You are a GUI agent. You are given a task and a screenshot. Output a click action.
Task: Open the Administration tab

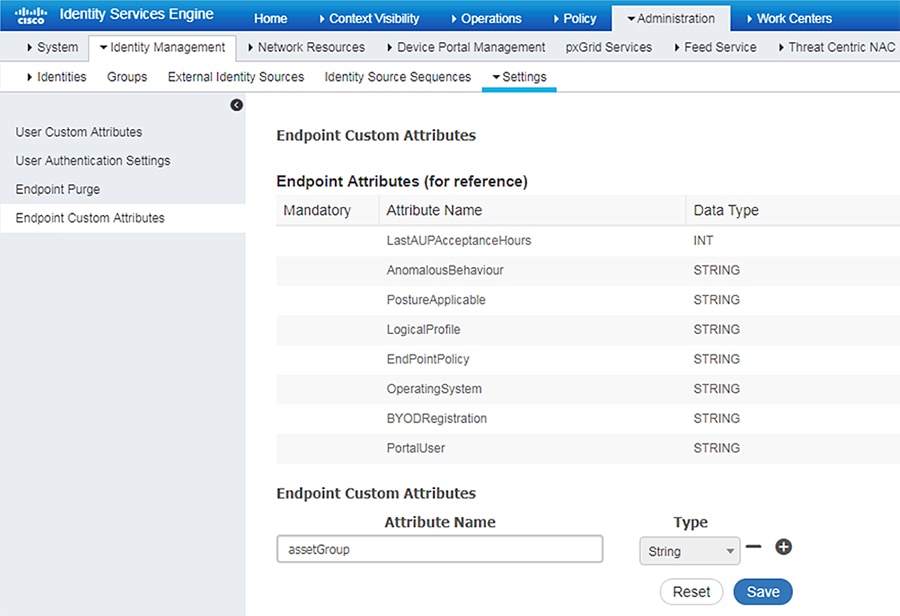pos(671,18)
